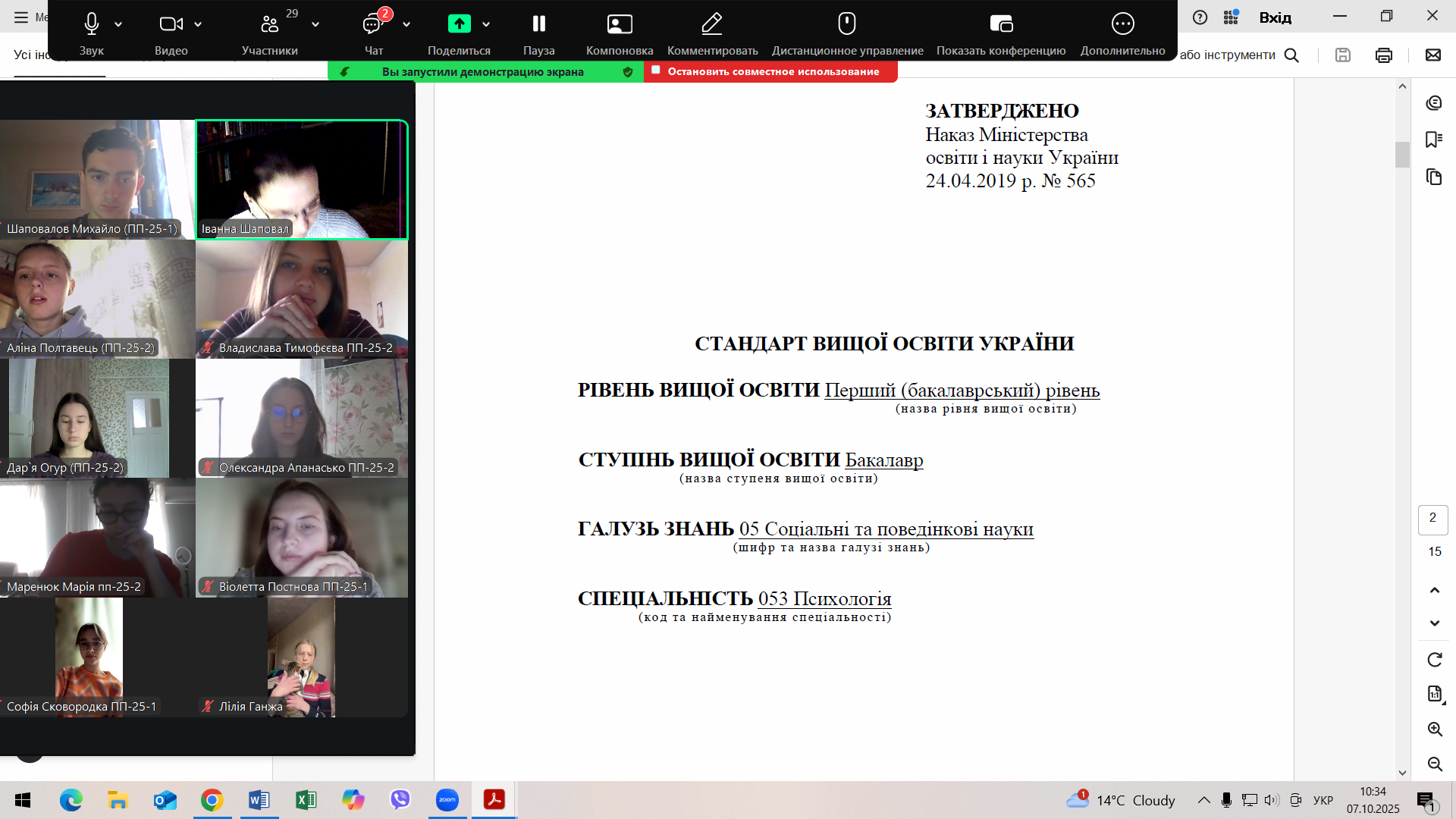Click the Вхід sign-in button
Image resolution: width=1456 pixels, height=819 pixels.
[x=1276, y=17]
